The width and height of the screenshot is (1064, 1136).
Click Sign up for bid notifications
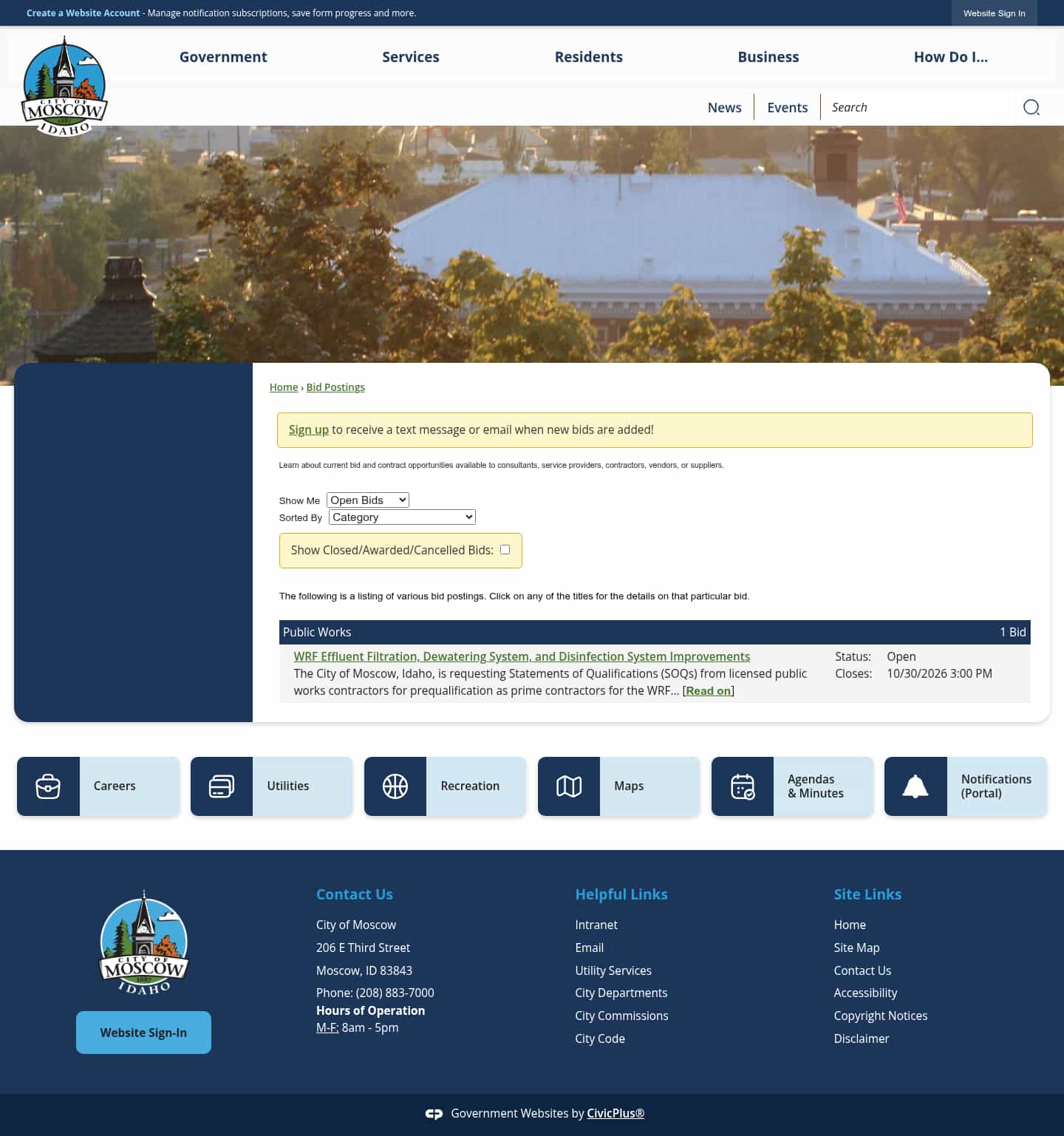click(309, 429)
